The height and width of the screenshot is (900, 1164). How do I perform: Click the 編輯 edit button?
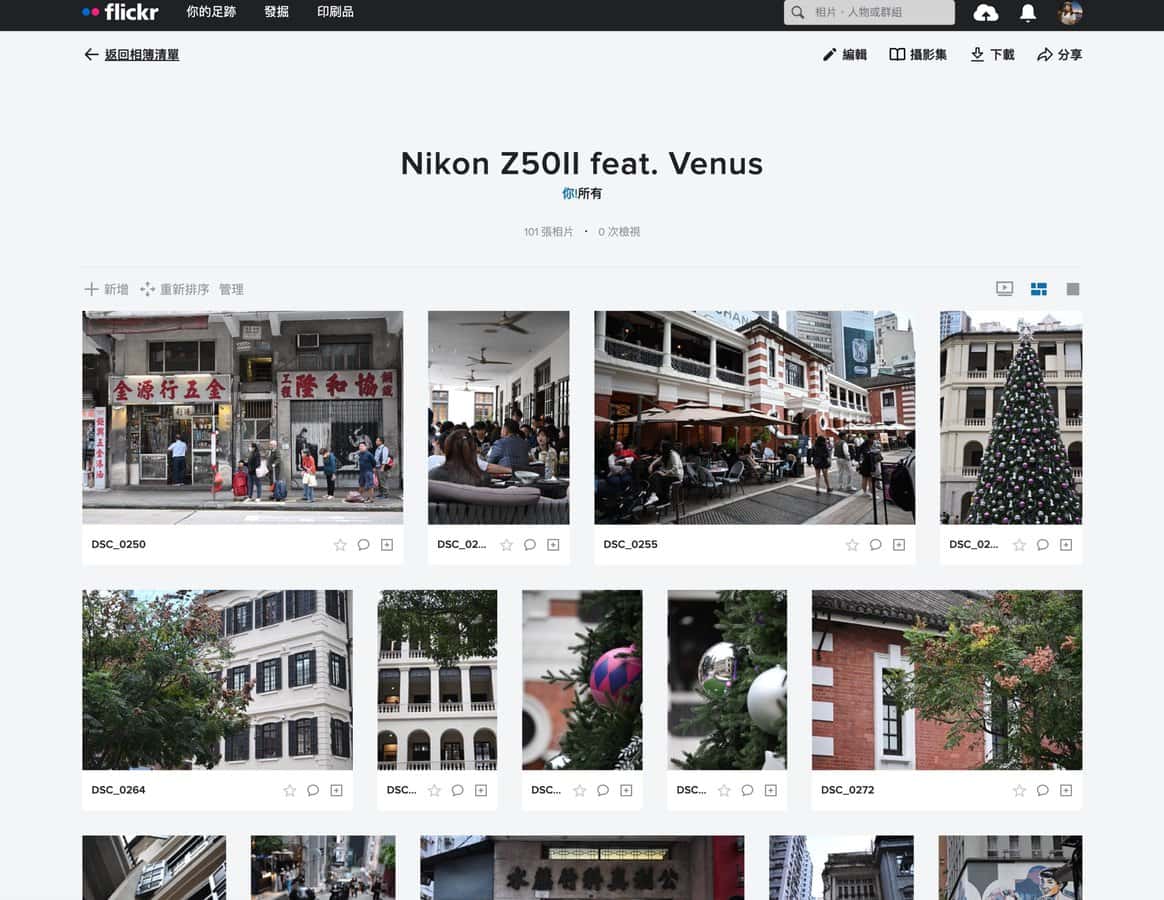[x=844, y=55]
